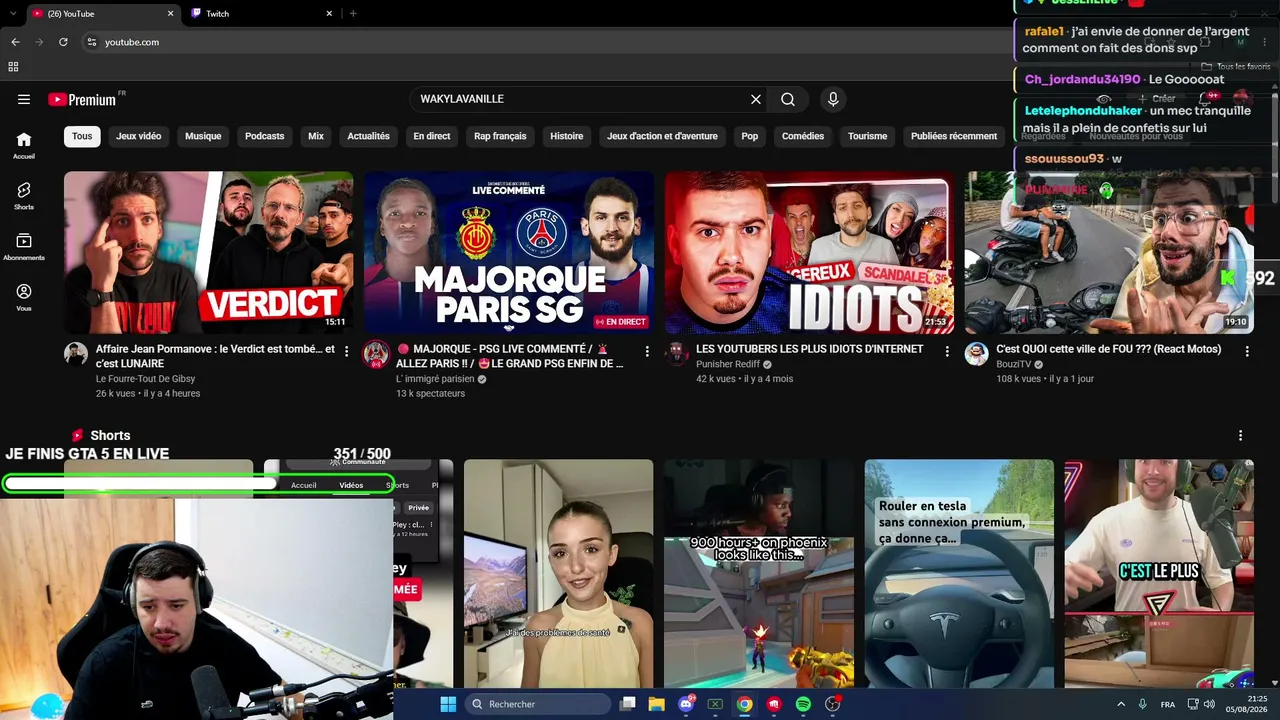Reload the YouTube page
The width and height of the screenshot is (1280, 720).
63,42
